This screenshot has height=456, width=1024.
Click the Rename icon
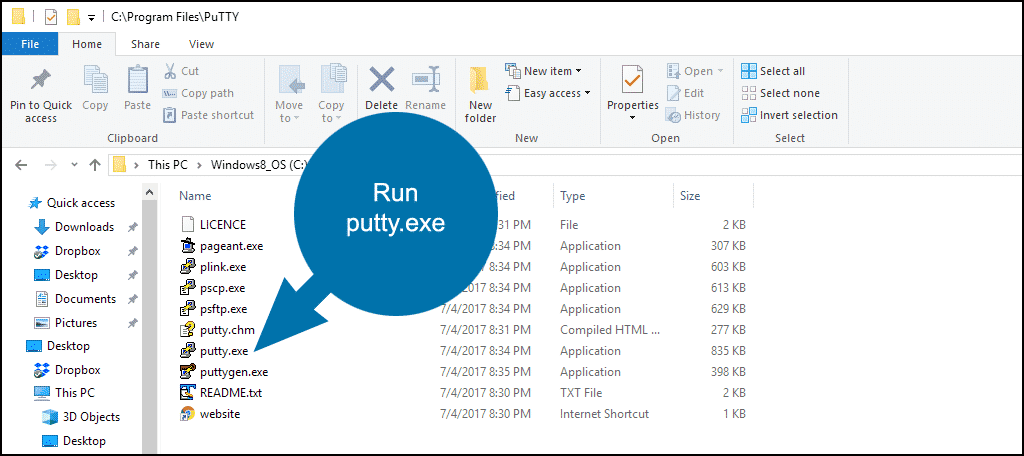(426, 80)
